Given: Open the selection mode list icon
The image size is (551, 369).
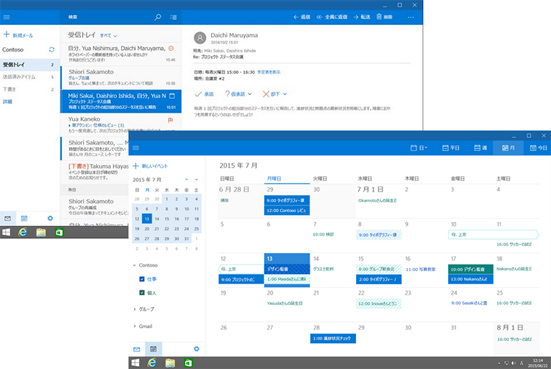Looking at the screenshot, I should 173,17.
